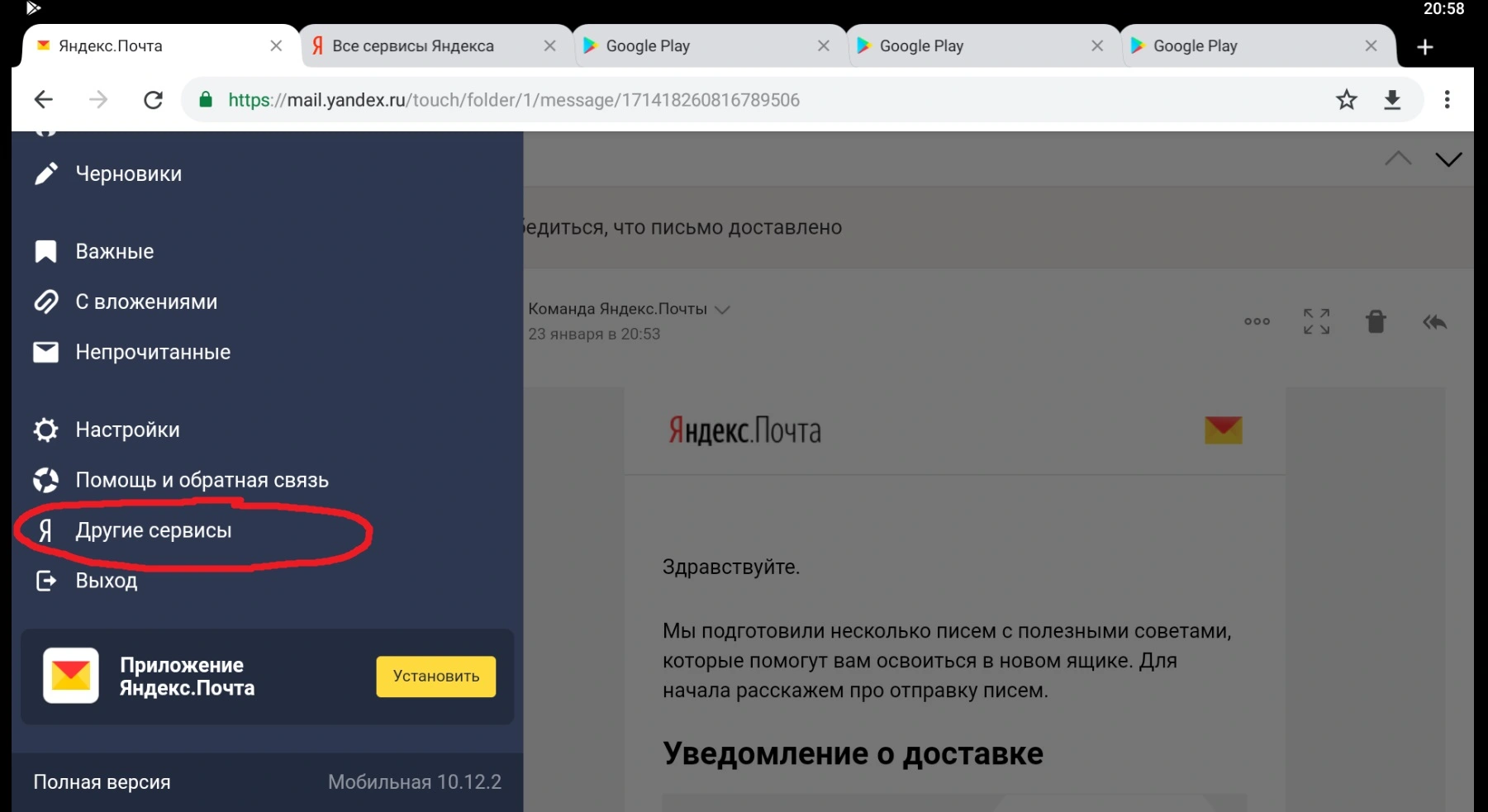1488x812 pixels.
Task: Click the lifebuoy help icon
Action: pos(45,480)
